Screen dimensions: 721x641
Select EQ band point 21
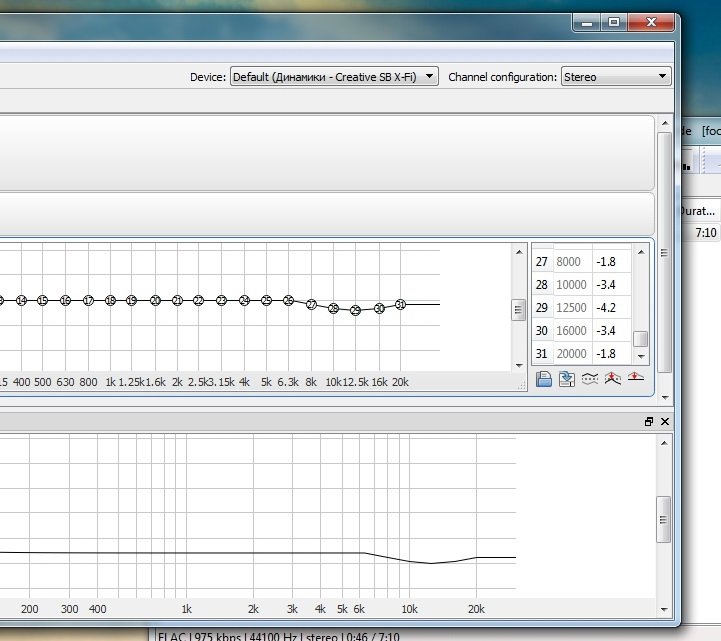(177, 300)
